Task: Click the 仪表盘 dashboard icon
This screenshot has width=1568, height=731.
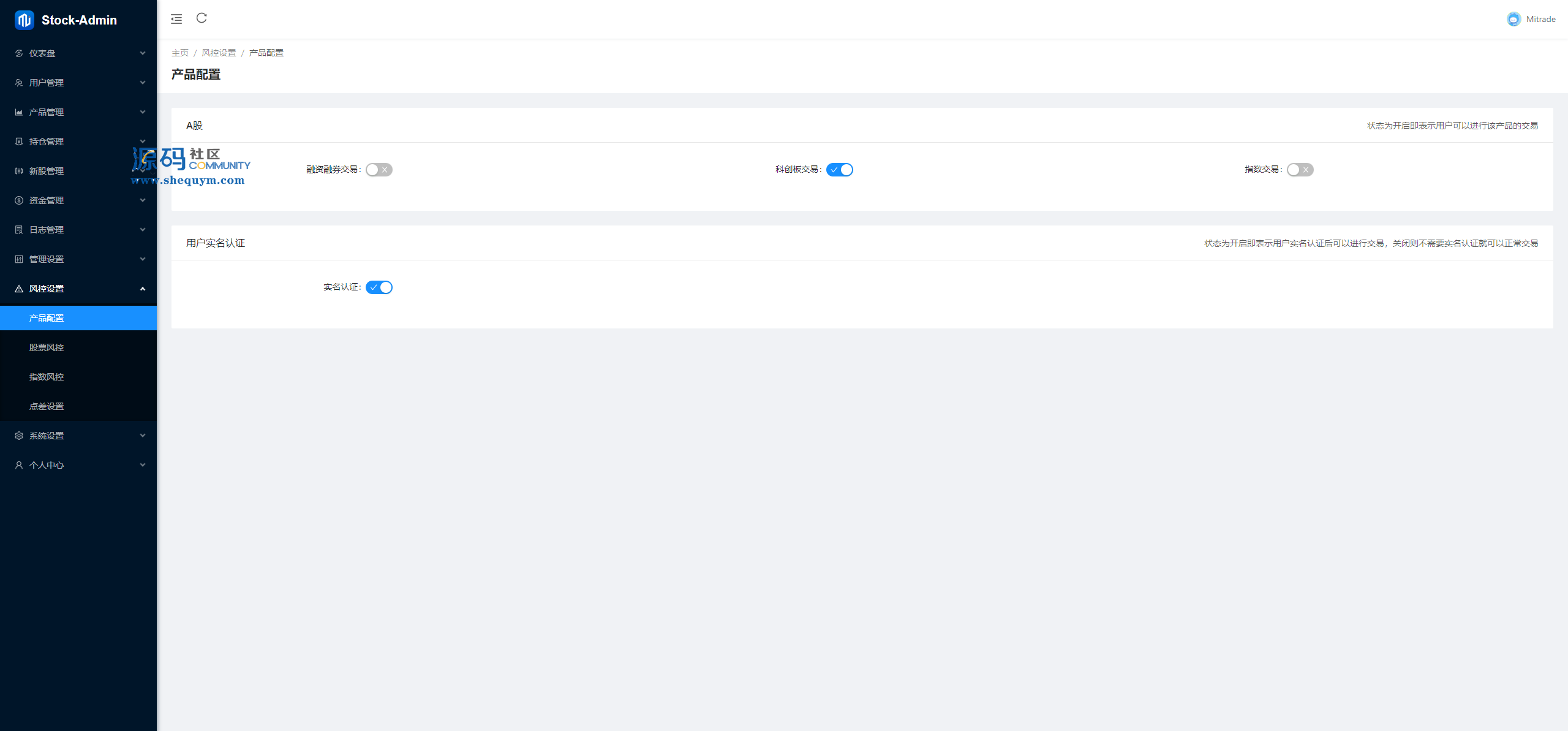Action: pyautogui.click(x=19, y=53)
